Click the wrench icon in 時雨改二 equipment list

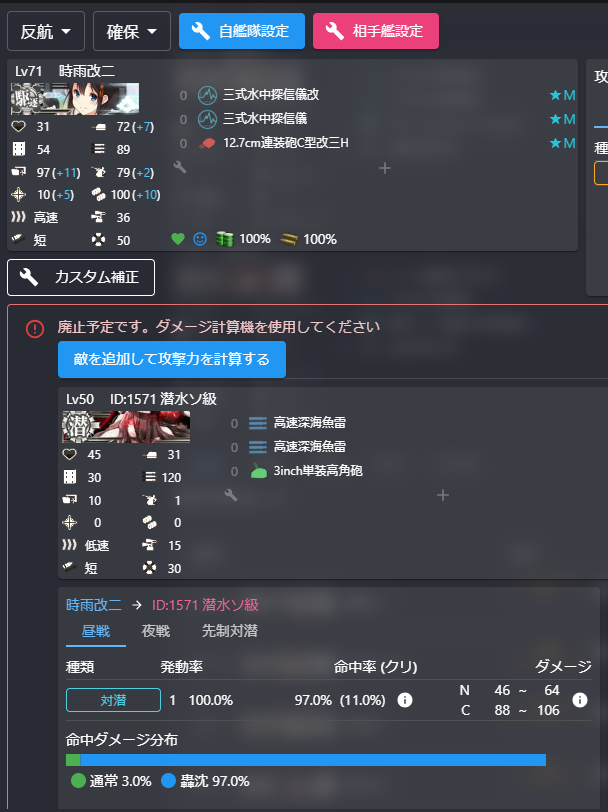tap(180, 167)
